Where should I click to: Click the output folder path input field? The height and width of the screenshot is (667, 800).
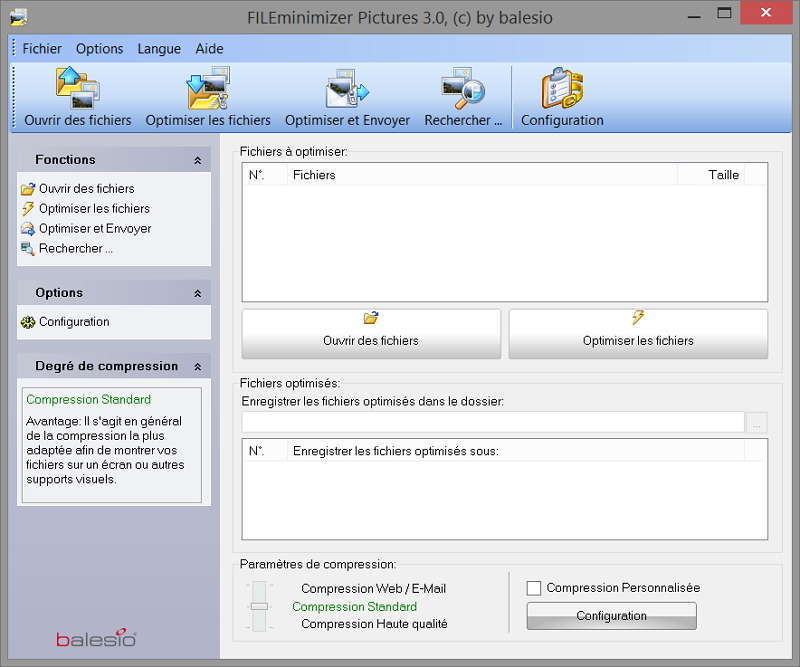[x=493, y=423]
